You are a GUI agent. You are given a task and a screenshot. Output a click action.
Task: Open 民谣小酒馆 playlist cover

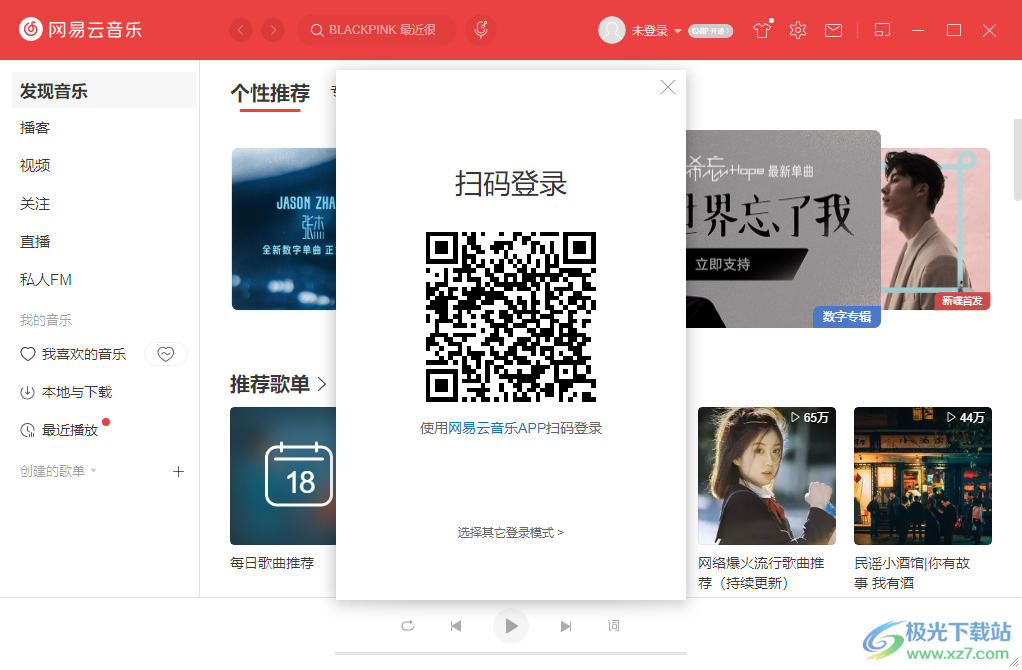coord(923,476)
